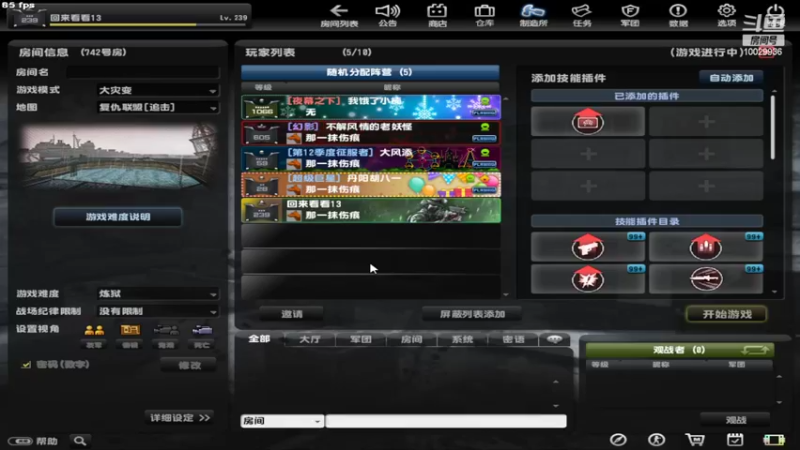Open the workshop (制造所) icon
800x450 pixels.
tap(533, 15)
